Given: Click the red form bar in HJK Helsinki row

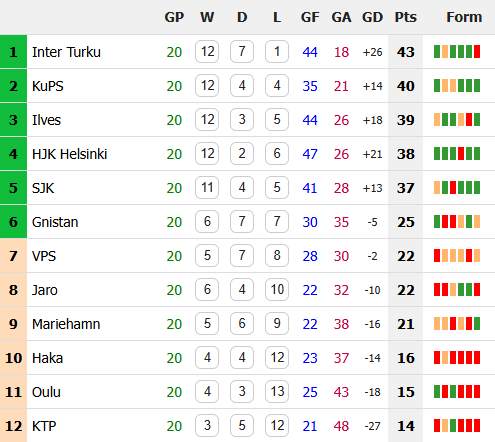Looking at the screenshot, I should (x=461, y=154).
